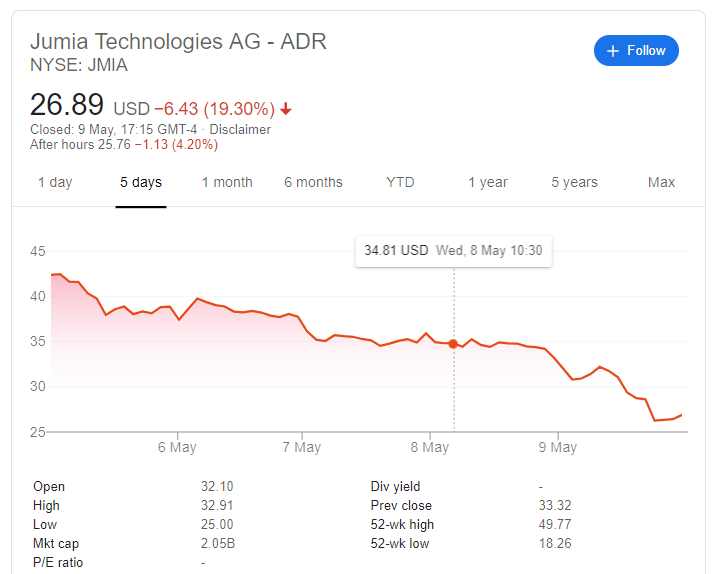
Task: Select the Max range tab
Action: (x=661, y=182)
